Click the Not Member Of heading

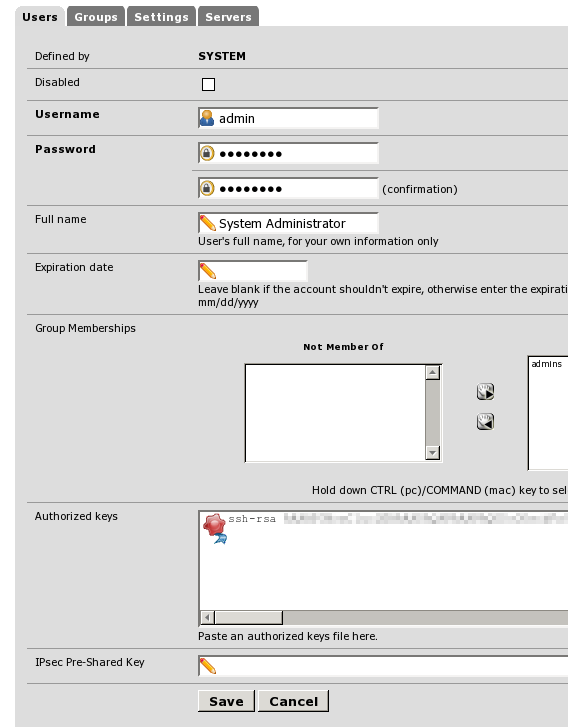[344, 347]
